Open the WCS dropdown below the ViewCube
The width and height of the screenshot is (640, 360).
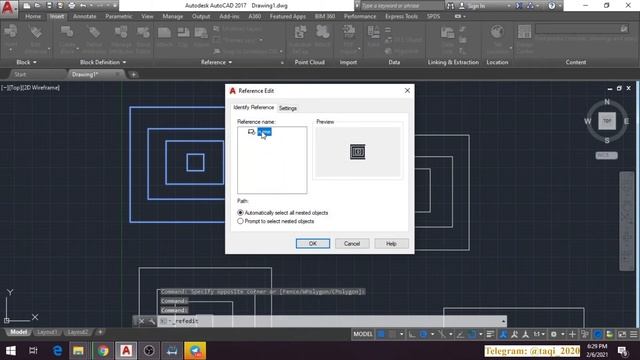[x=607, y=156]
